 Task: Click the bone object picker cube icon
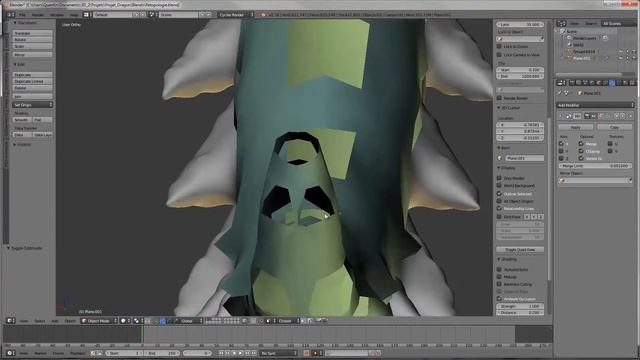tap(500, 158)
